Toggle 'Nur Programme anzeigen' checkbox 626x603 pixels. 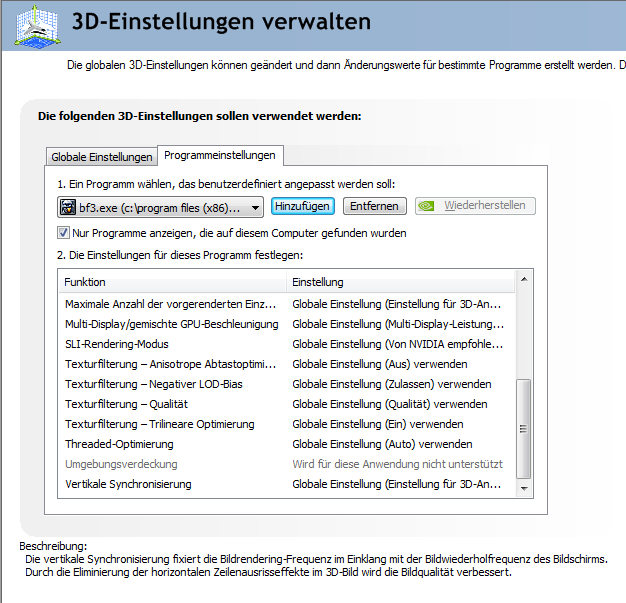[x=63, y=233]
